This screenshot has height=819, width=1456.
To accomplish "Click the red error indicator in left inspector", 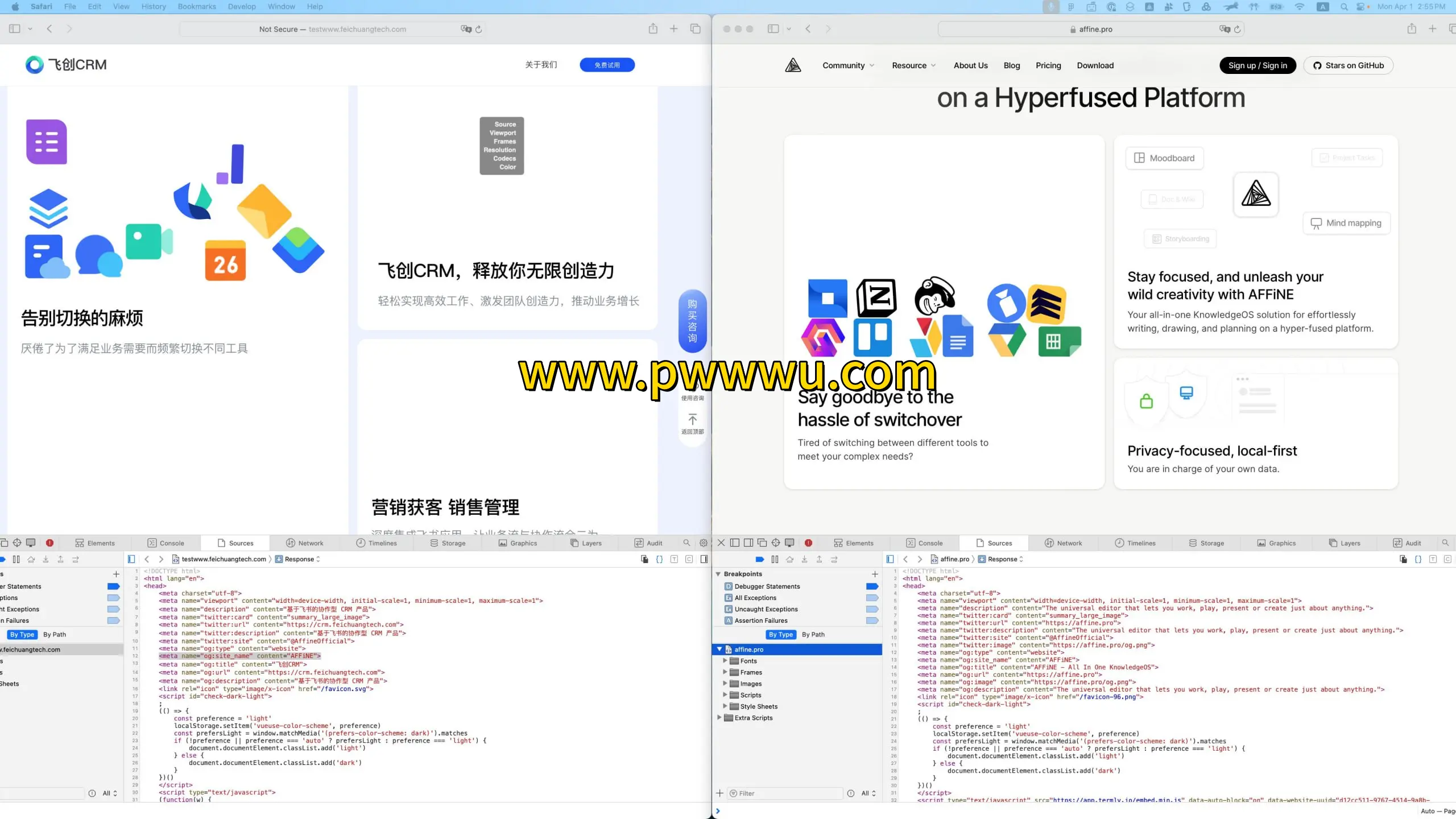I will [49, 543].
